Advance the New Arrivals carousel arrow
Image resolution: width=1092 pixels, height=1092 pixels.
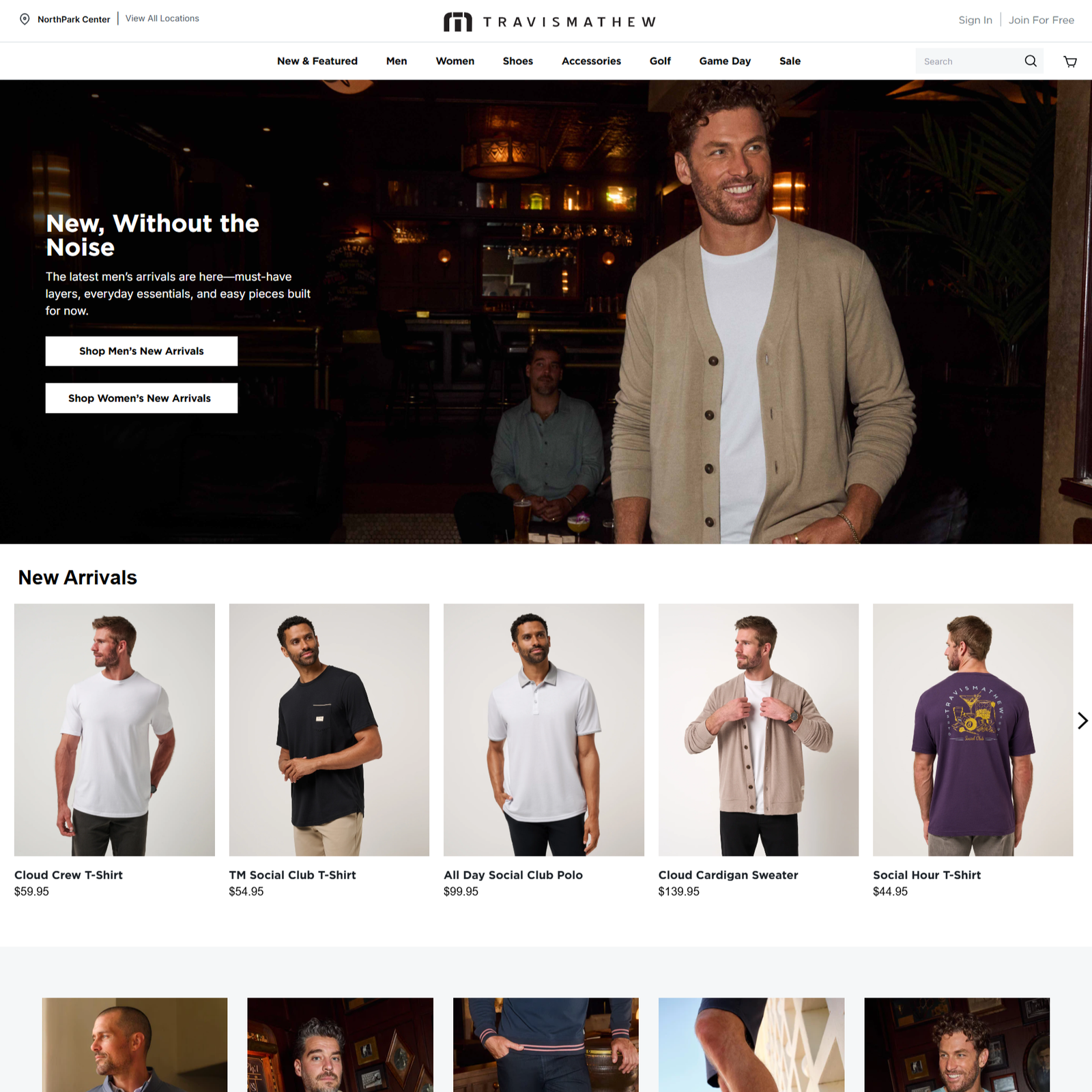(x=1082, y=721)
